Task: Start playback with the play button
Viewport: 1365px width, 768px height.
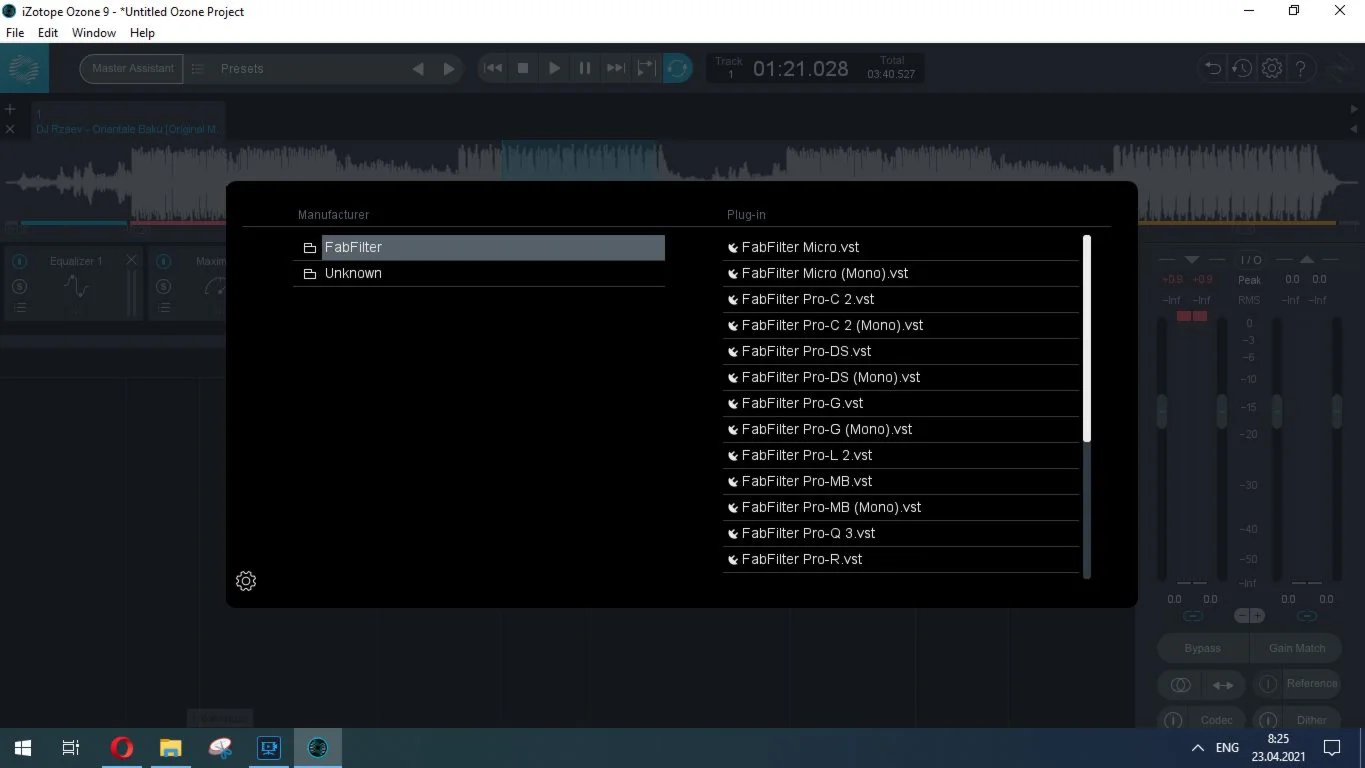Action: tap(554, 68)
